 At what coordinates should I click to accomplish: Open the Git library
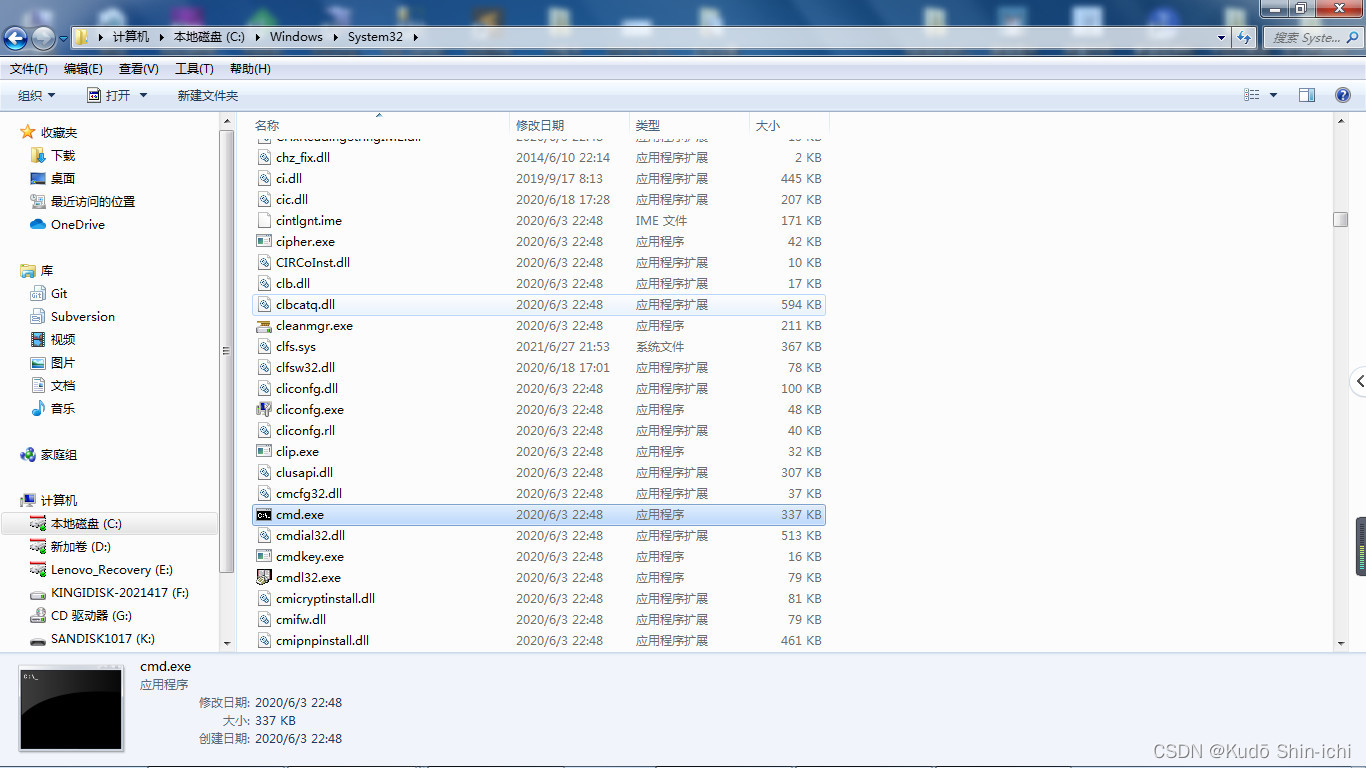(59, 293)
